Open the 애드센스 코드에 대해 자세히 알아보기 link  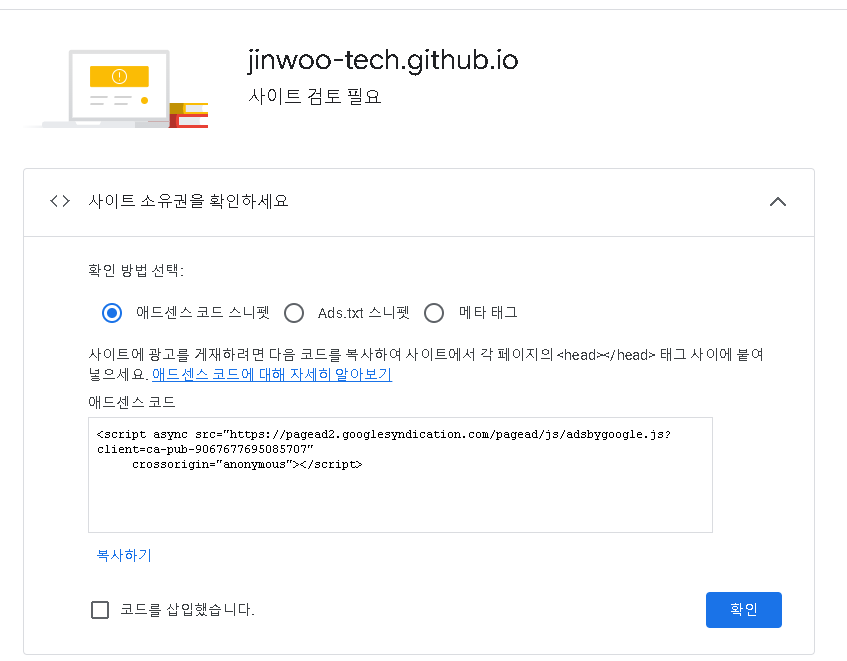tap(272, 374)
